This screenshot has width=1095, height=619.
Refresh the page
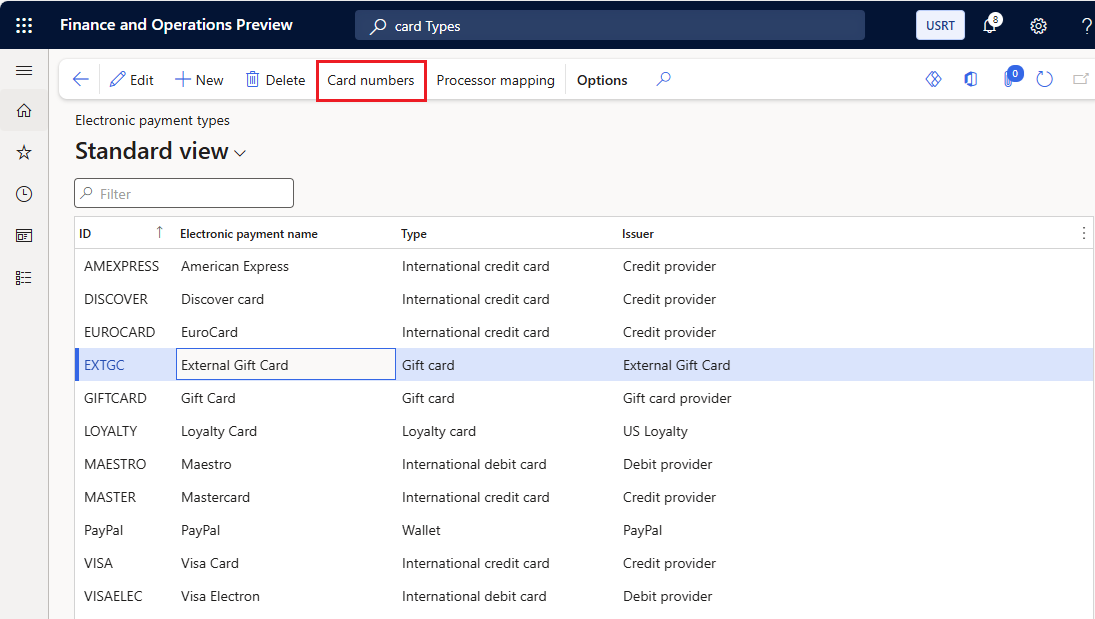(x=1044, y=79)
